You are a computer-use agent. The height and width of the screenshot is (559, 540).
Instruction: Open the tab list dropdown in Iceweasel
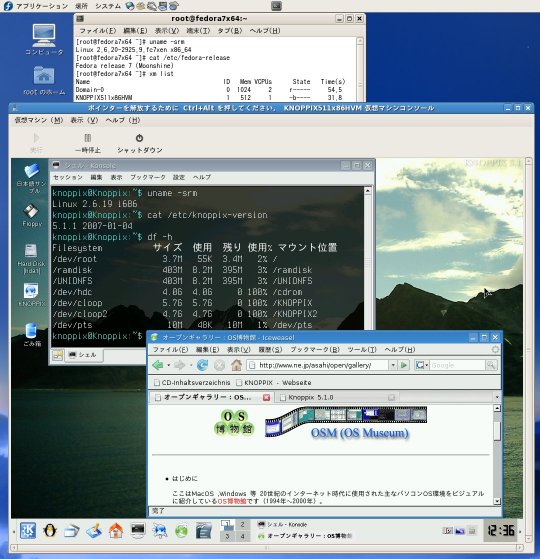tap(497, 397)
